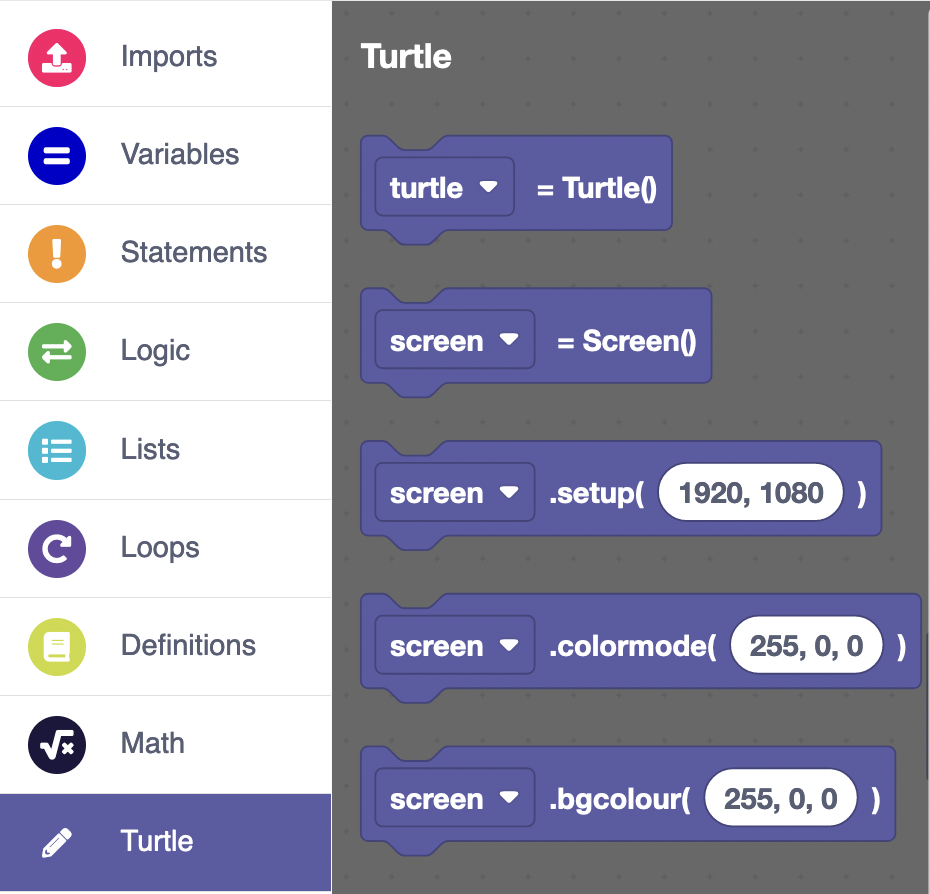Screen dimensions: 930x894
Task: Click the blue Variables equals icon
Action: 57,155
